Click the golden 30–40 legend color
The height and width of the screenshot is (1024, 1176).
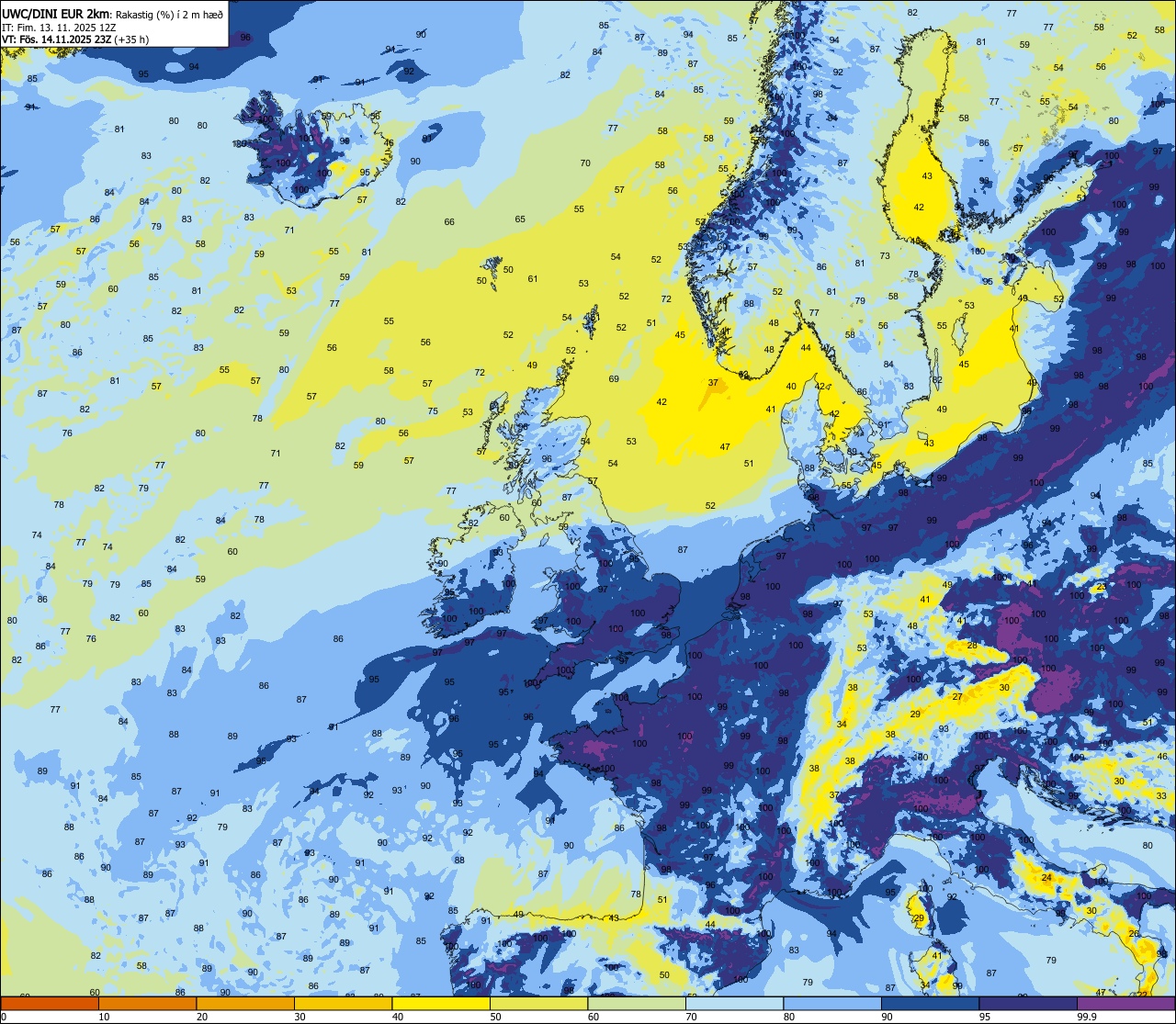coord(343,1003)
